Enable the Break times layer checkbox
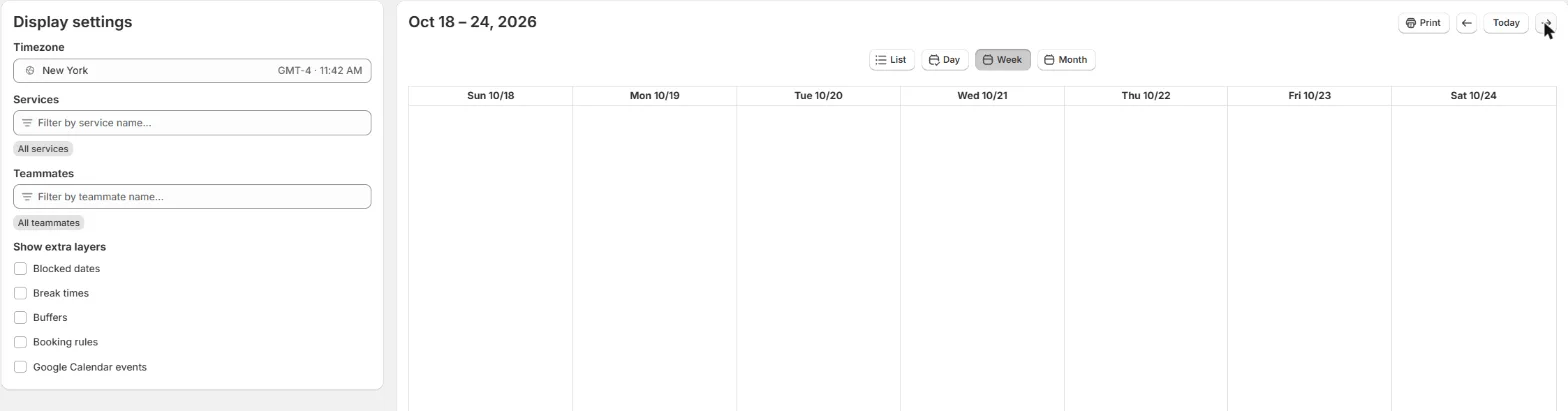This screenshot has height=411, width=1568. click(x=20, y=293)
